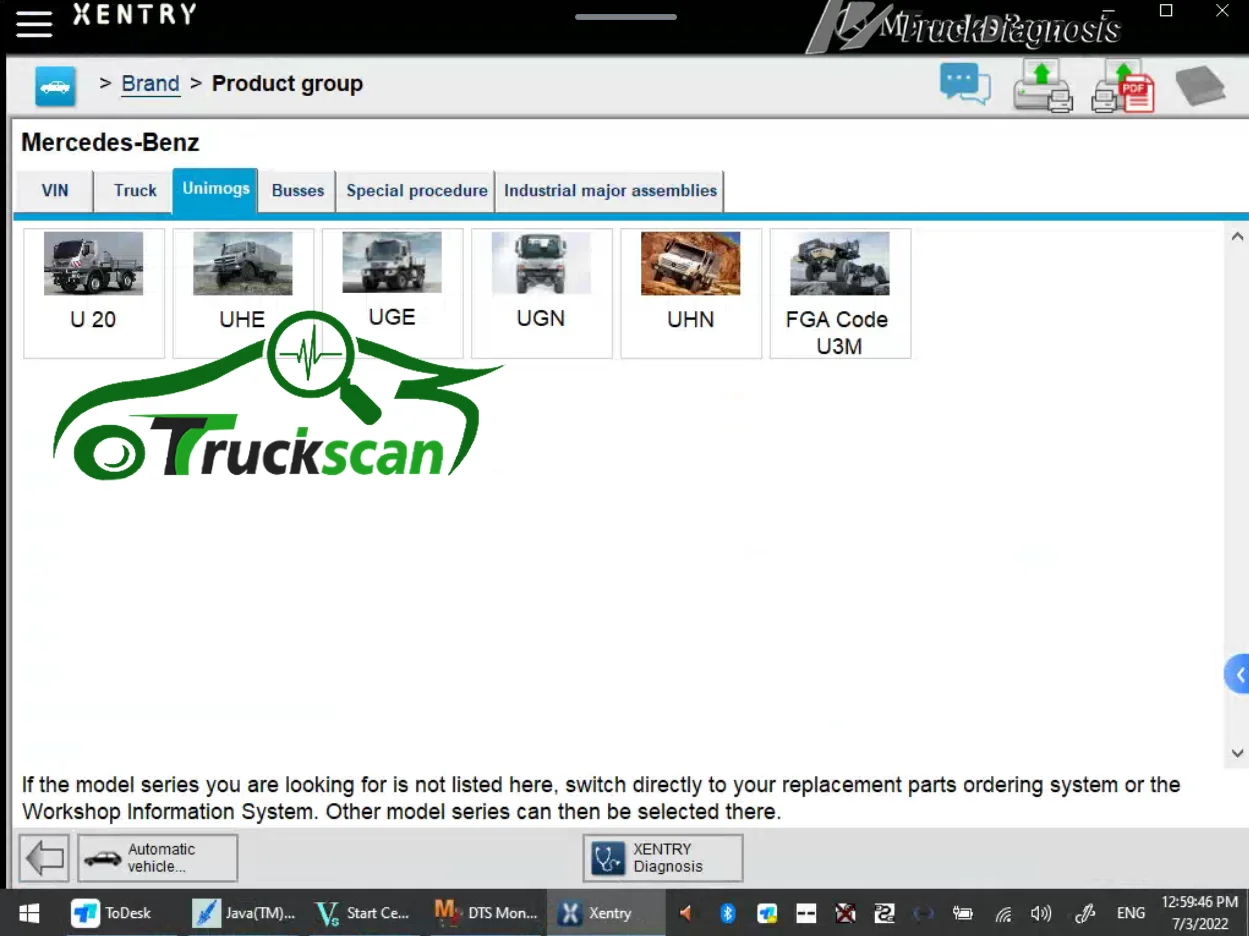Select the UGE model series
Image resolution: width=1249 pixels, height=936 pixels.
[x=392, y=293]
